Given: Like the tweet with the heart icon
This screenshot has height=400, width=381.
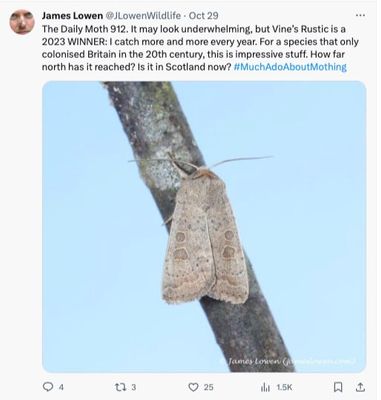Looking at the screenshot, I should click(x=193, y=387).
